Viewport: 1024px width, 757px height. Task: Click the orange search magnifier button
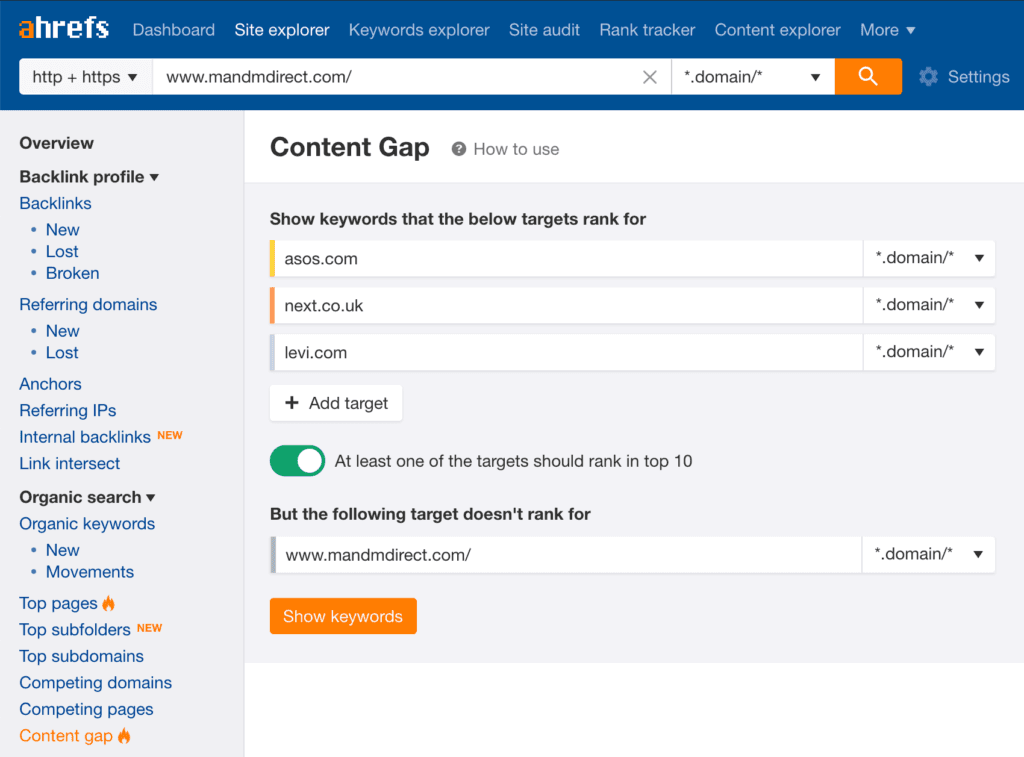point(868,76)
